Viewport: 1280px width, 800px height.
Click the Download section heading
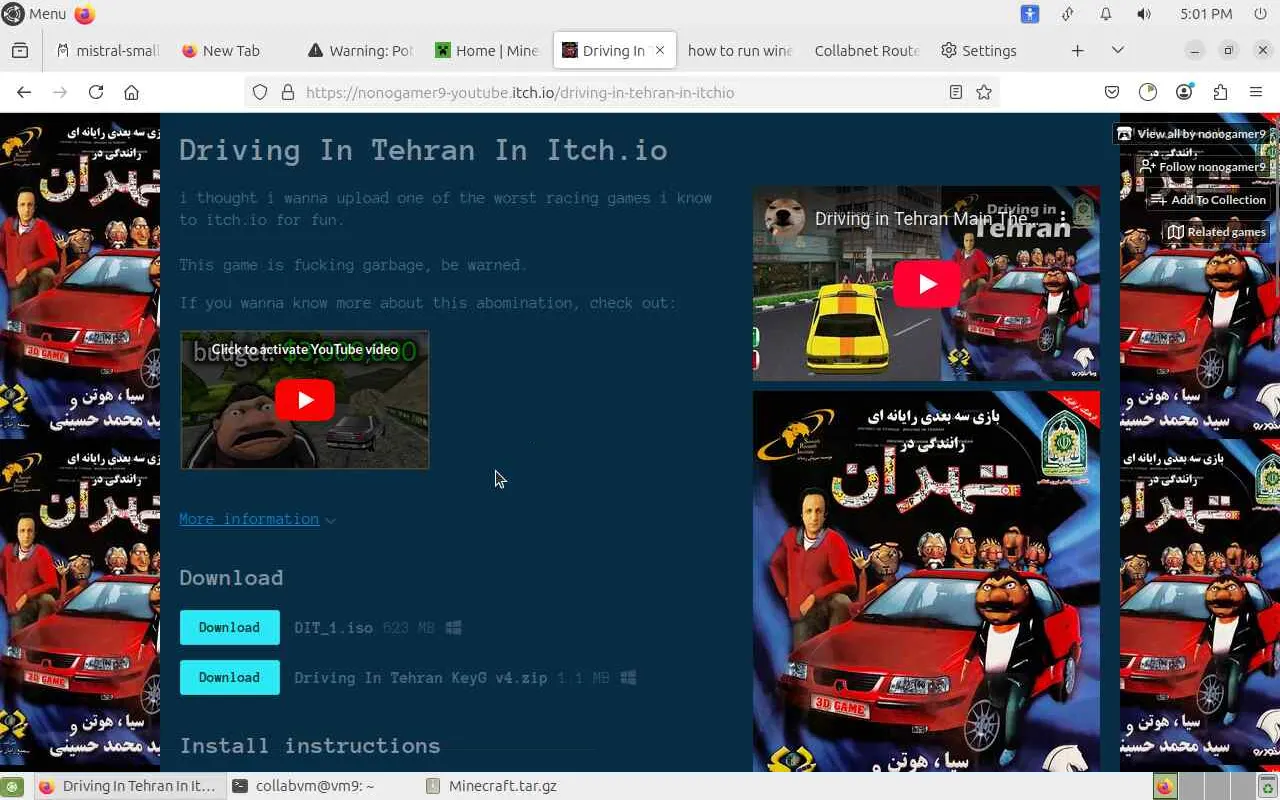pyautogui.click(x=231, y=578)
